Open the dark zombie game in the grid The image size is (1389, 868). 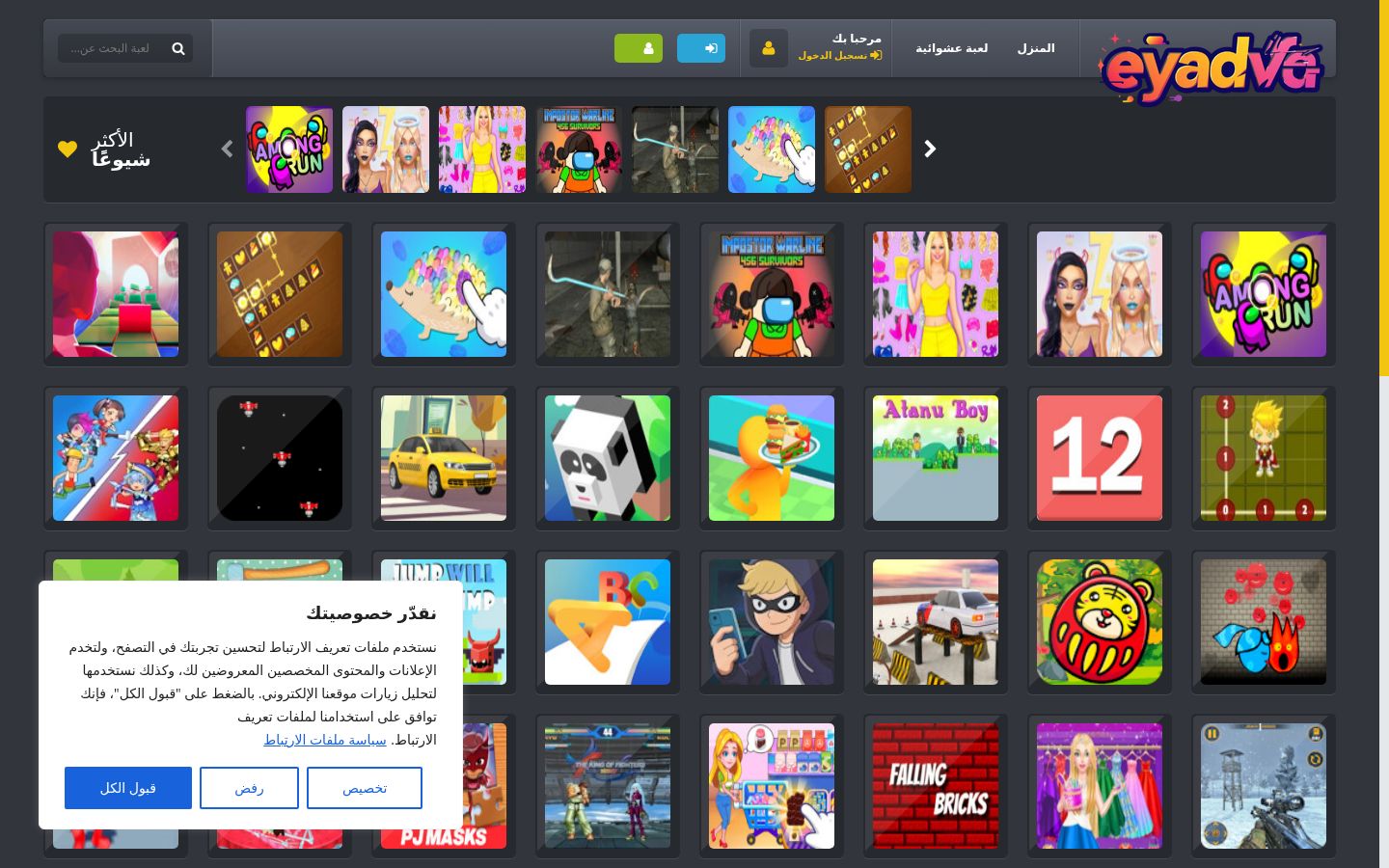[x=608, y=294]
